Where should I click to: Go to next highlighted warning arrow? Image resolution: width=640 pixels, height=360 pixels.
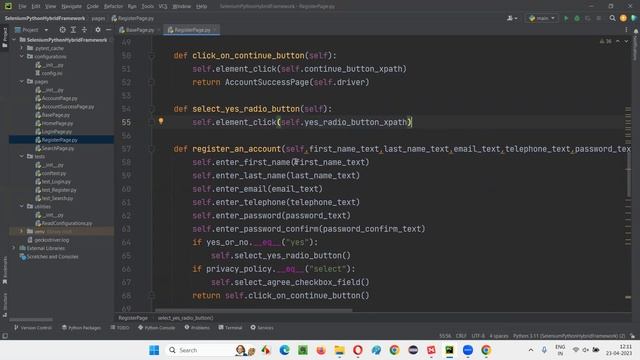pyautogui.click(x=626, y=41)
